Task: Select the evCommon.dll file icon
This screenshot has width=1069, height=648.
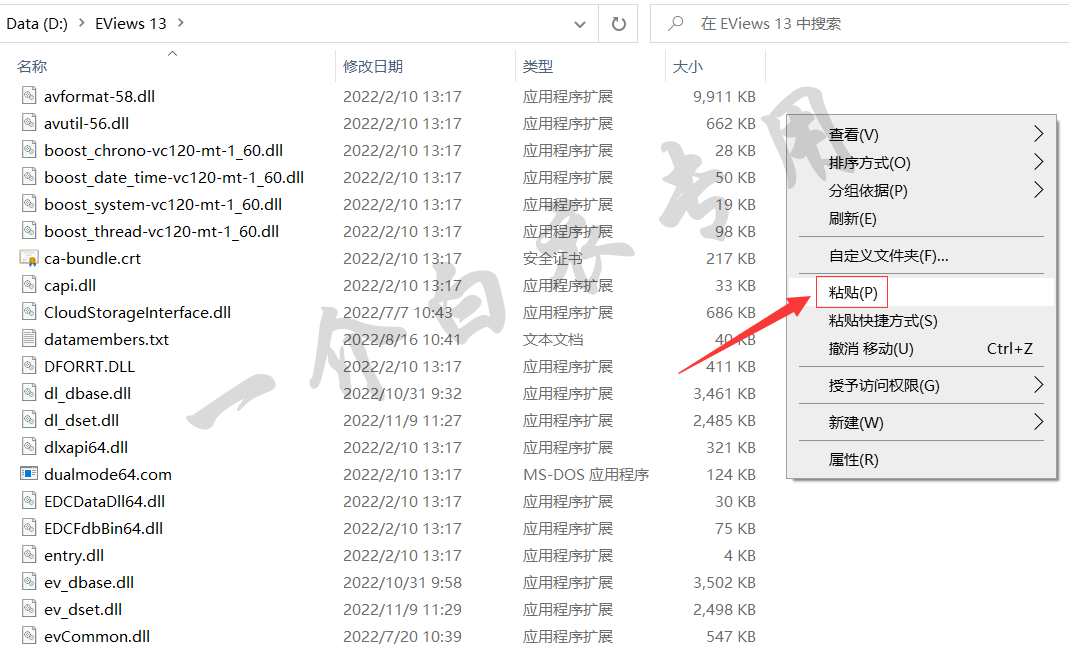Action: coord(28,636)
